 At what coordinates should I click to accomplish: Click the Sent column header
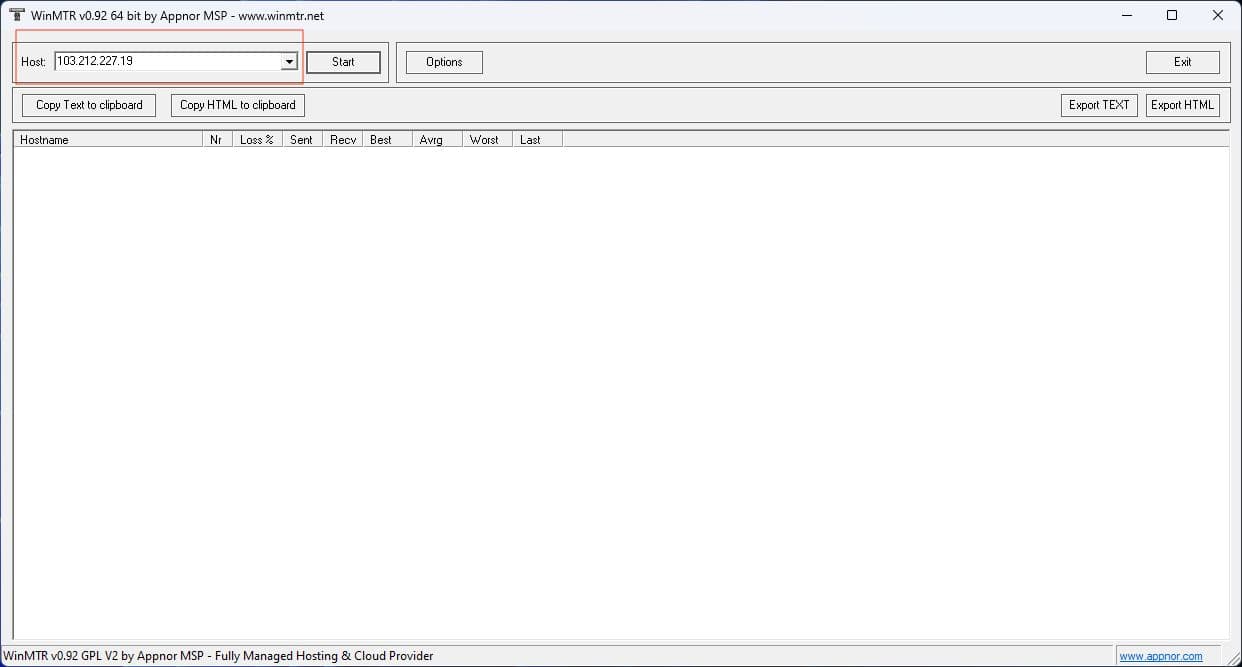pyautogui.click(x=302, y=140)
